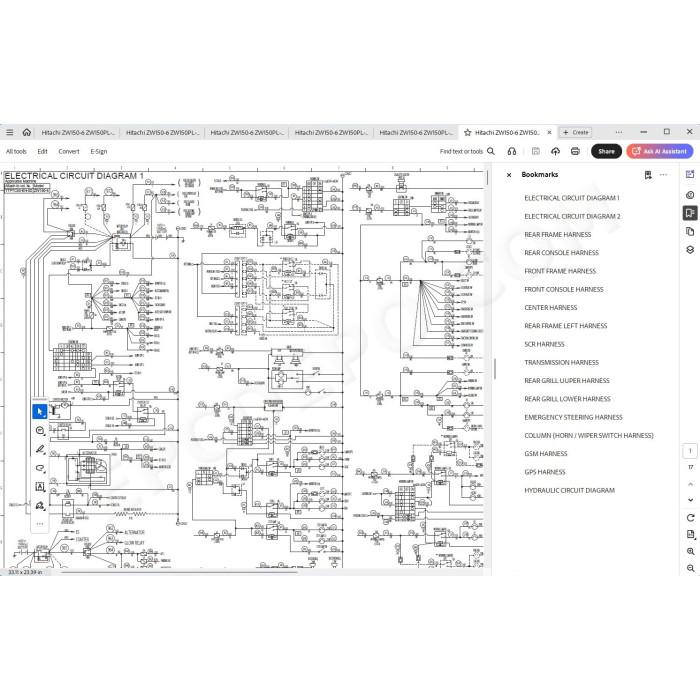Click the current page number box

point(690,451)
